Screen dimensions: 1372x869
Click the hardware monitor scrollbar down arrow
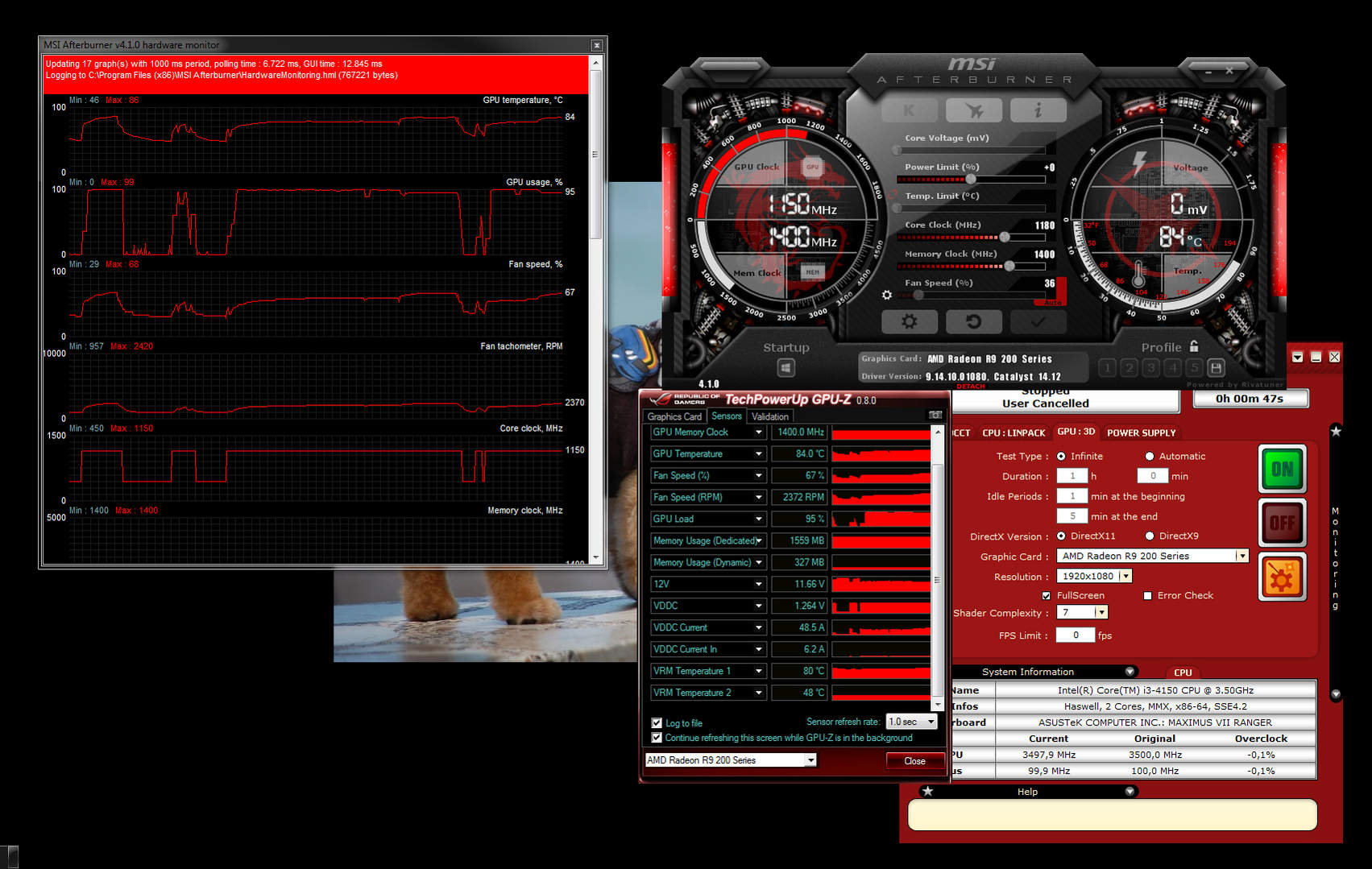(596, 557)
